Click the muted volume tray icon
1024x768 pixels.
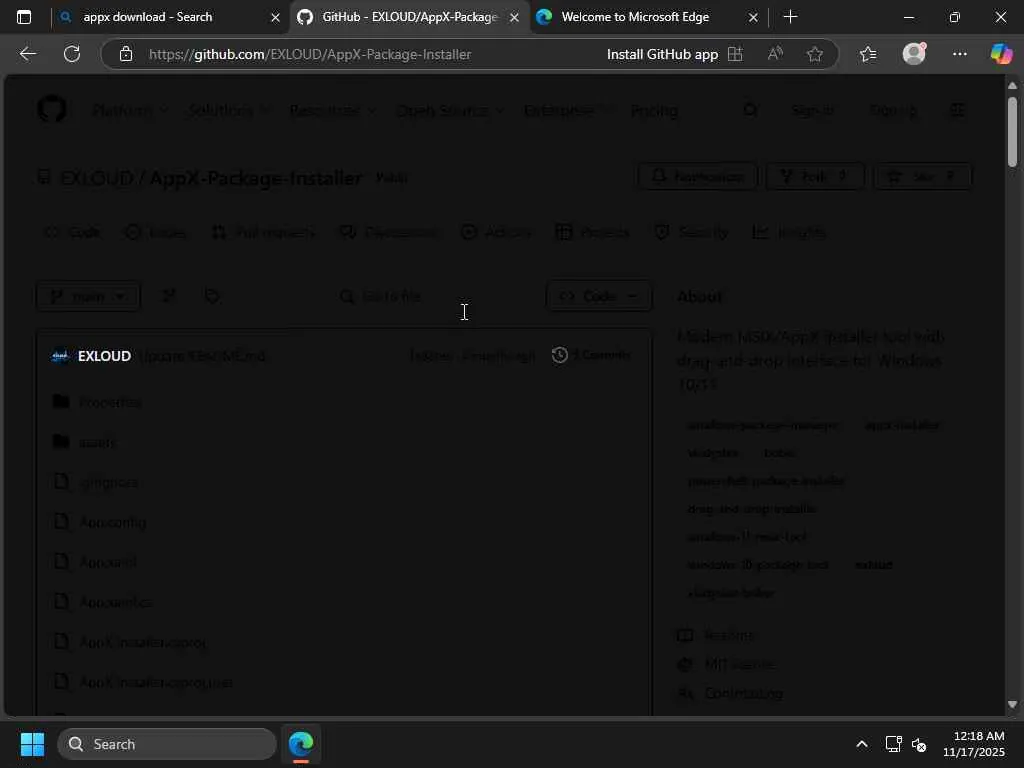point(919,744)
